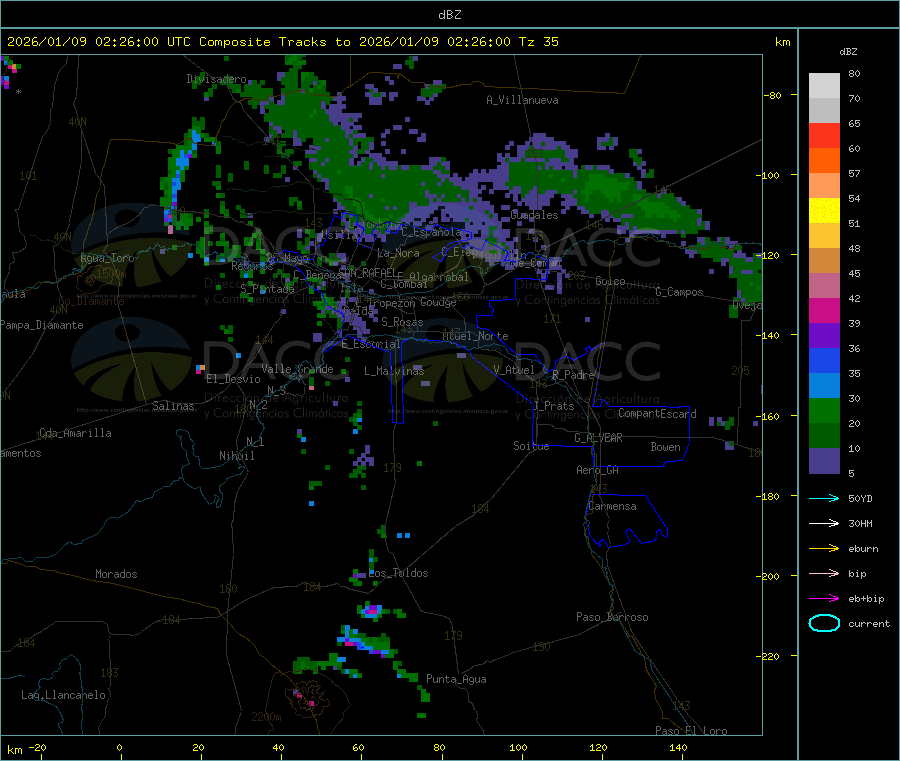The height and width of the screenshot is (761, 900).
Task: Select the 'El_Desvio' place label
Action: point(233,379)
